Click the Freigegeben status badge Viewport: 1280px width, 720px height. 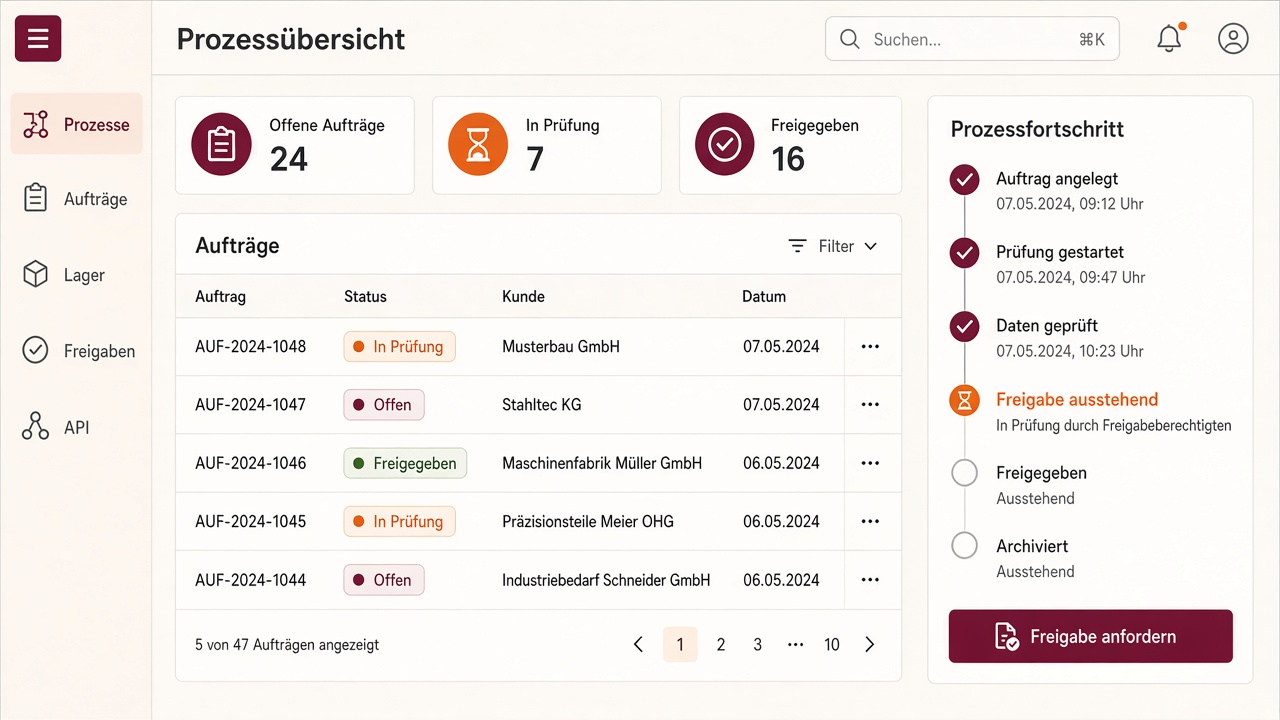pos(405,463)
